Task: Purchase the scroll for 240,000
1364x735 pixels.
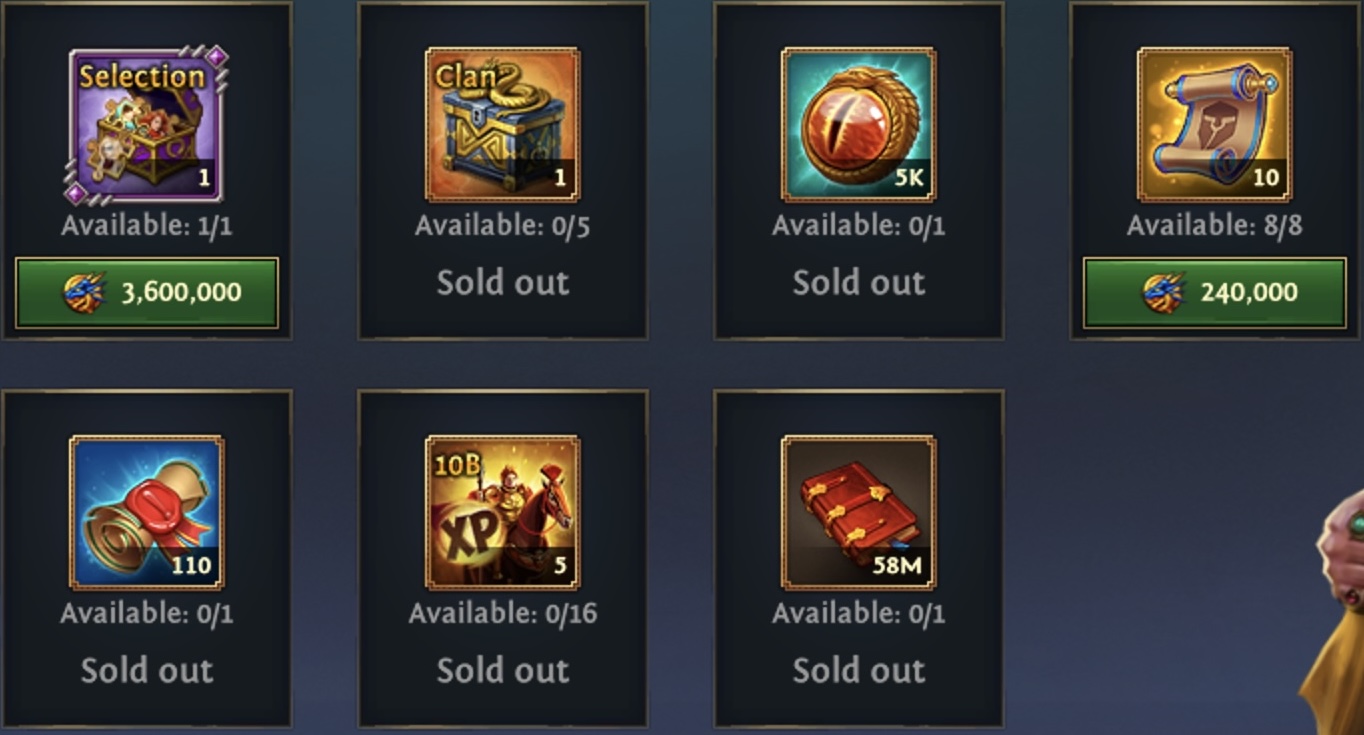Action: [x=1215, y=292]
